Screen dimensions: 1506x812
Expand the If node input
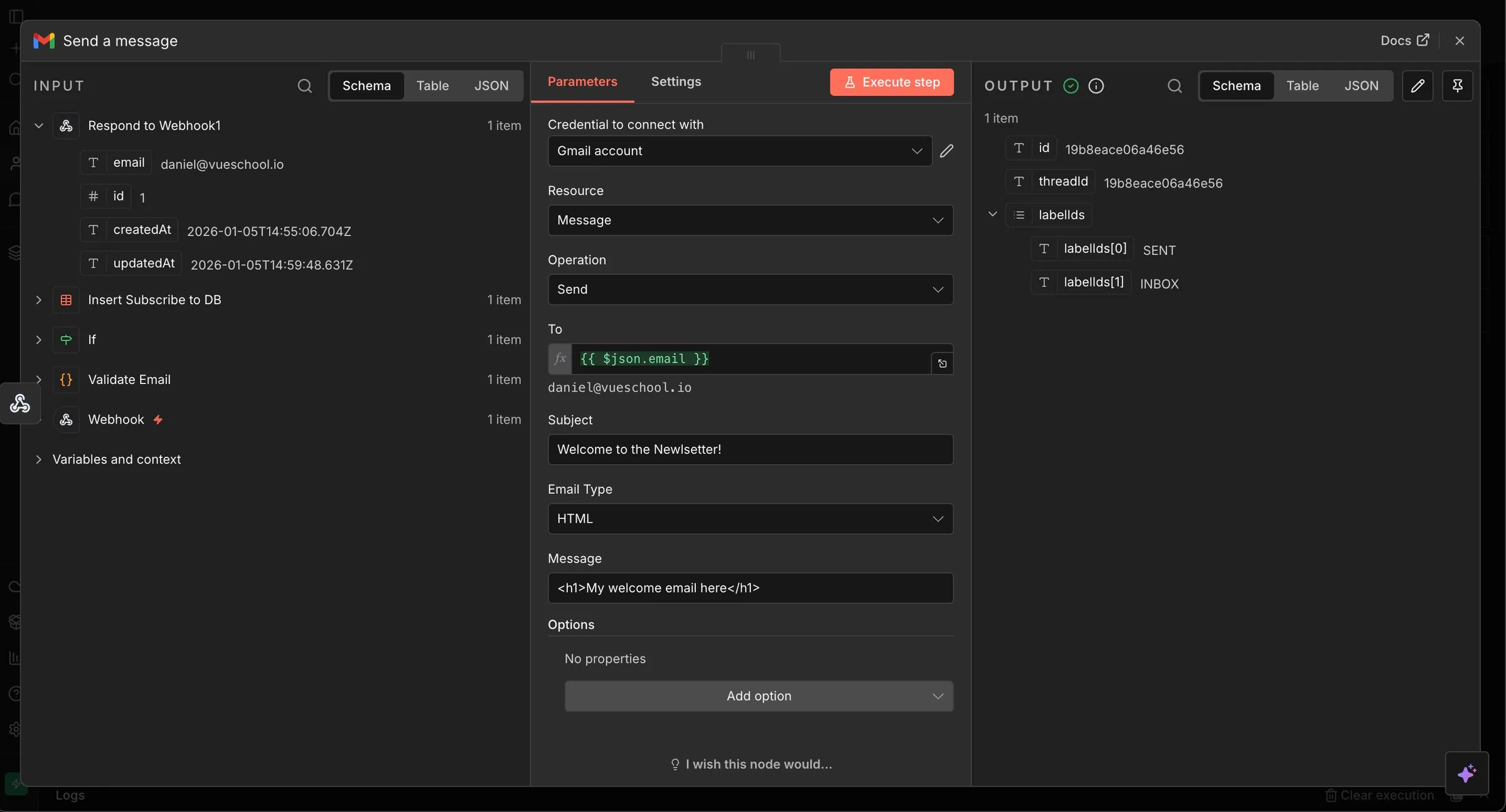(x=39, y=339)
